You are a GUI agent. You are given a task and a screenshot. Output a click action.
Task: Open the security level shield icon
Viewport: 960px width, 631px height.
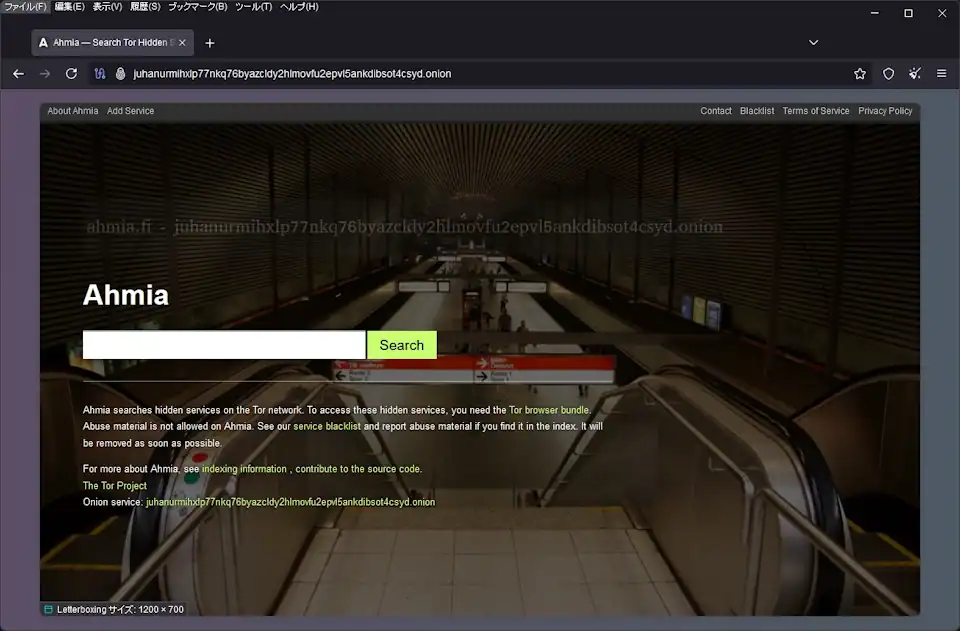point(888,73)
